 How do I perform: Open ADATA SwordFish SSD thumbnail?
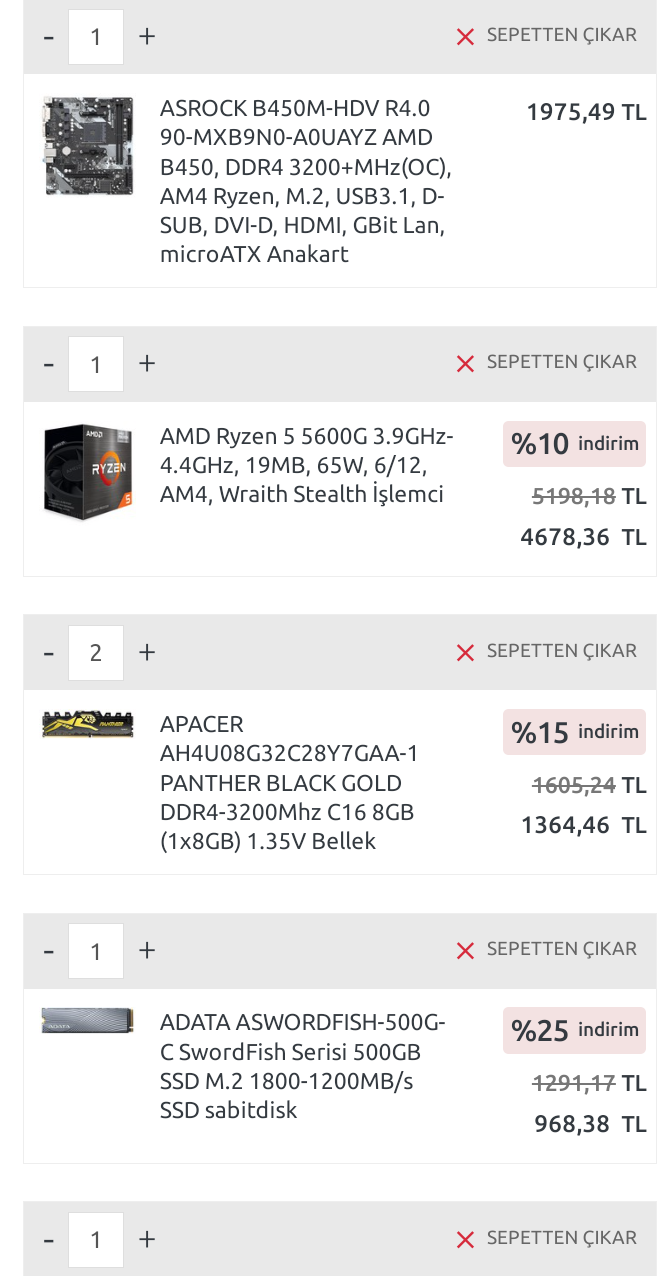[x=88, y=1021]
